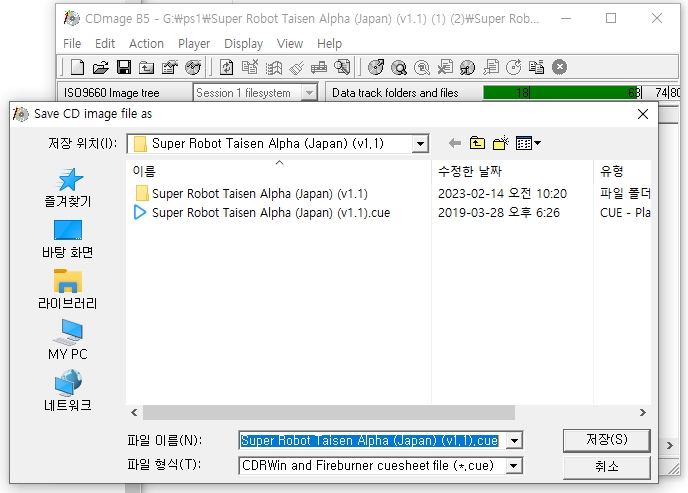Click the disc with pointer toolbar icon
The image size is (688, 493).
pos(468,68)
